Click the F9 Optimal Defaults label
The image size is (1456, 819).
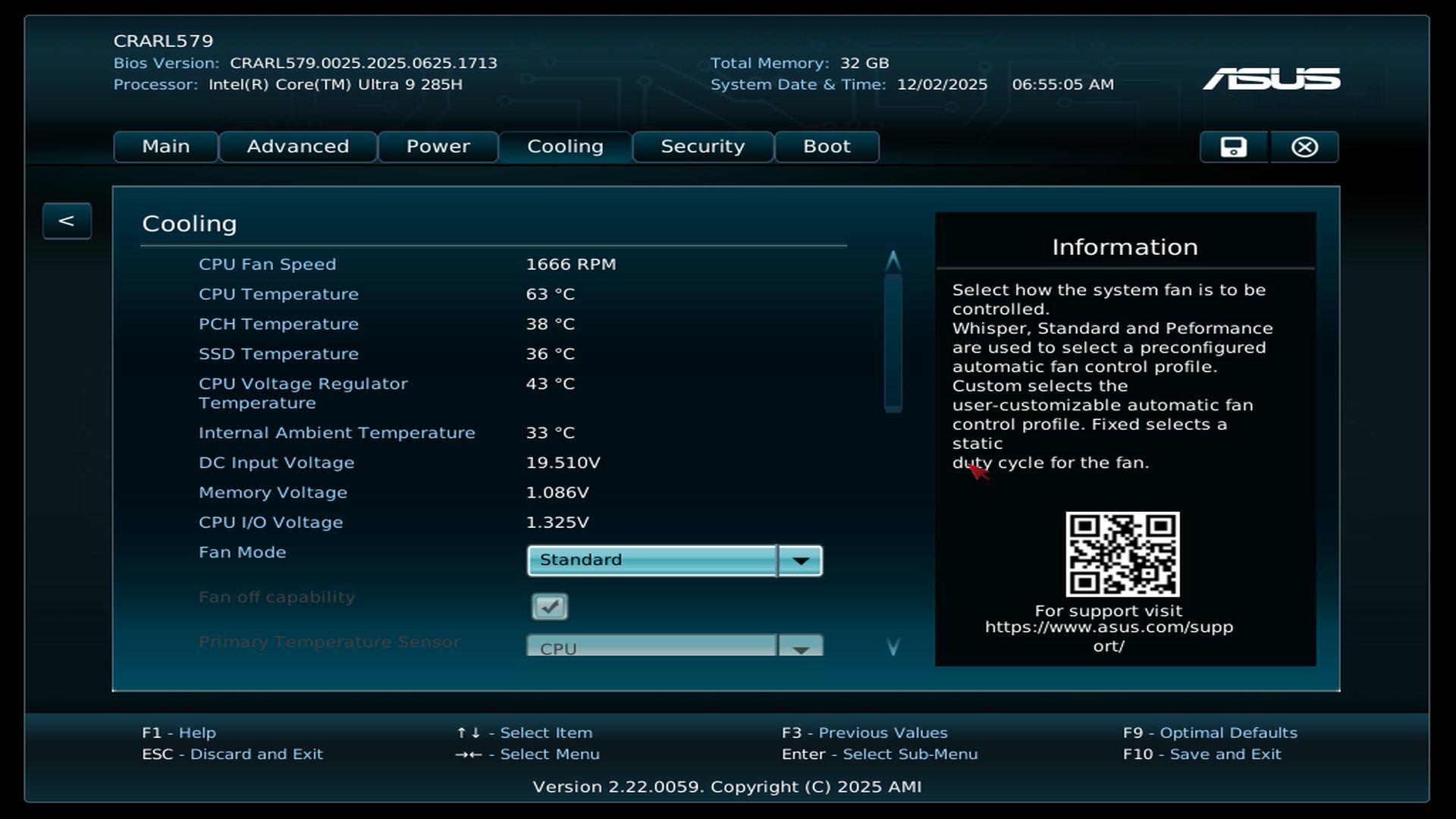click(x=1210, y=733)
